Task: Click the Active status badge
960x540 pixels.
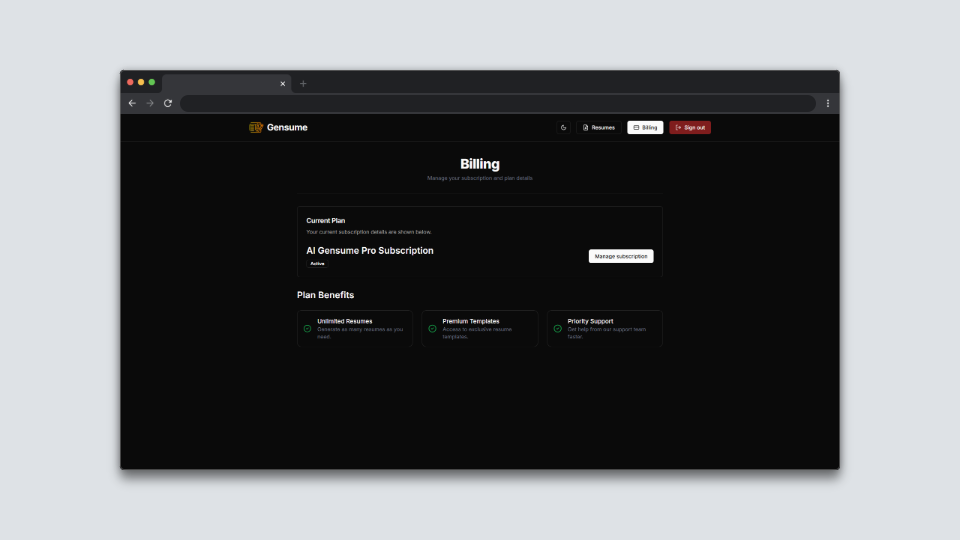Action: click(x=317, y=264)
